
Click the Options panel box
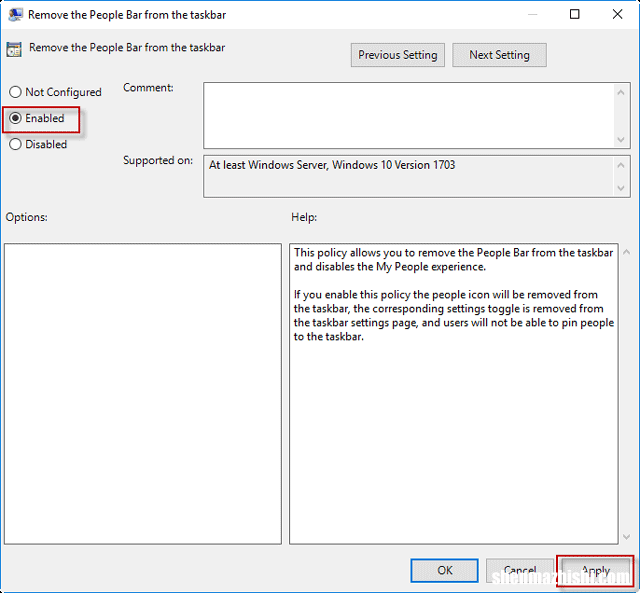pyautogui.click(x=143, y=394)
